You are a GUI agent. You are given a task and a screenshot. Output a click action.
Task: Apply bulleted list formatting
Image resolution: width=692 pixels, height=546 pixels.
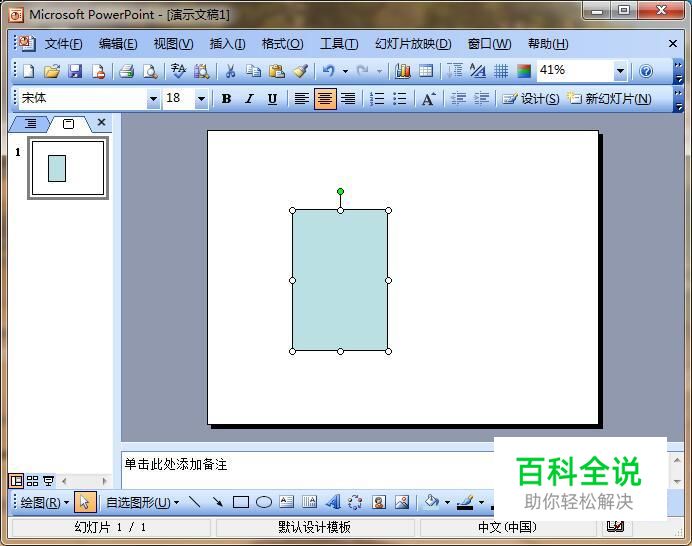coord(400,99)
